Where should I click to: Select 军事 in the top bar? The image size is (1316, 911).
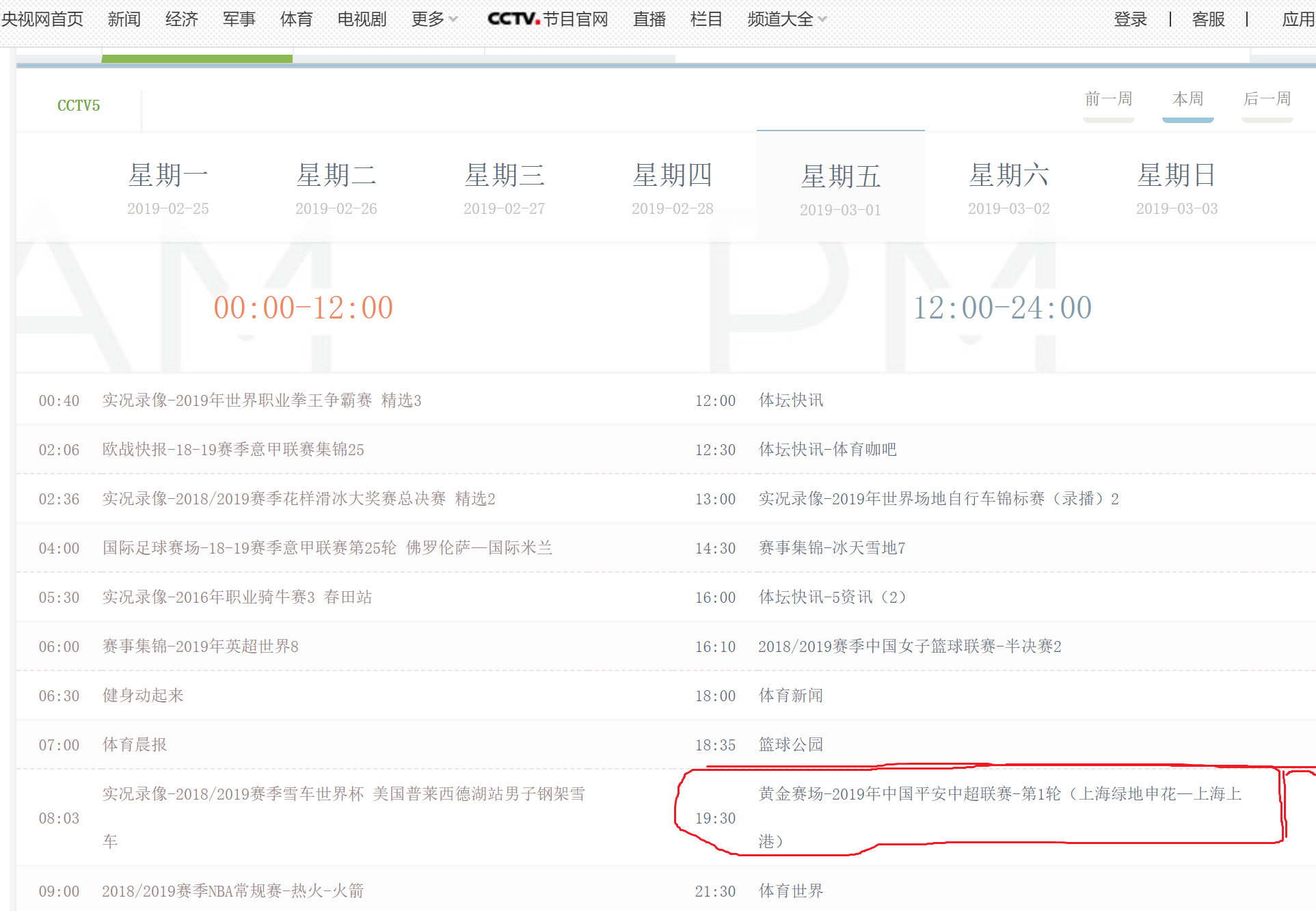coord(239,19)
